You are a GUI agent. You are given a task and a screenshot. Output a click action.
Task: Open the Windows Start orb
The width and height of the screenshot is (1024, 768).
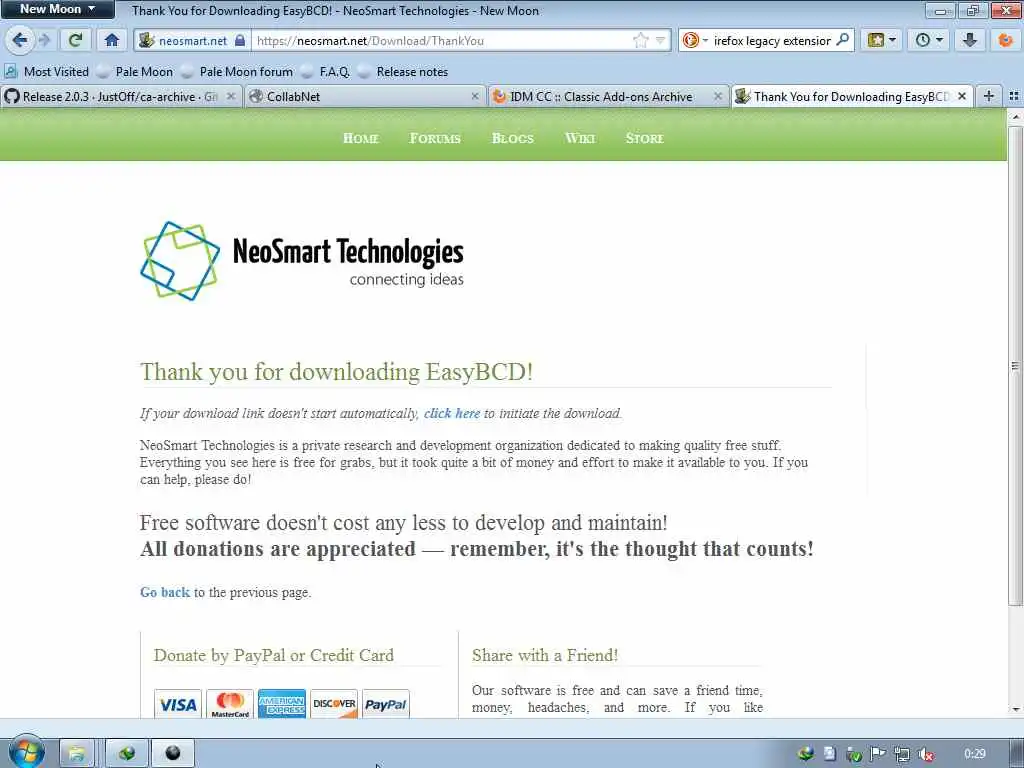point(26,753)
